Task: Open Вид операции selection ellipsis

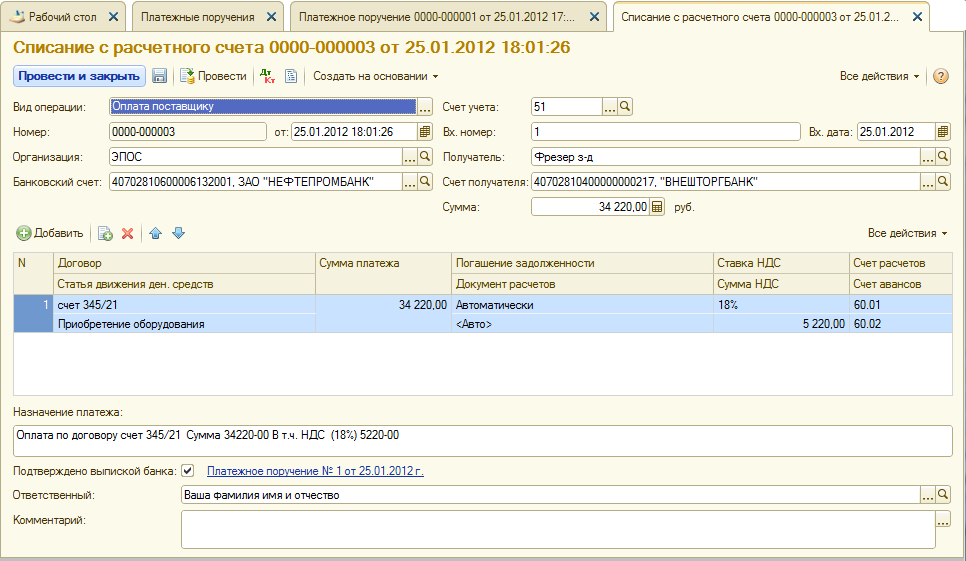Action: pyautogui.click(x=424, y=107)
